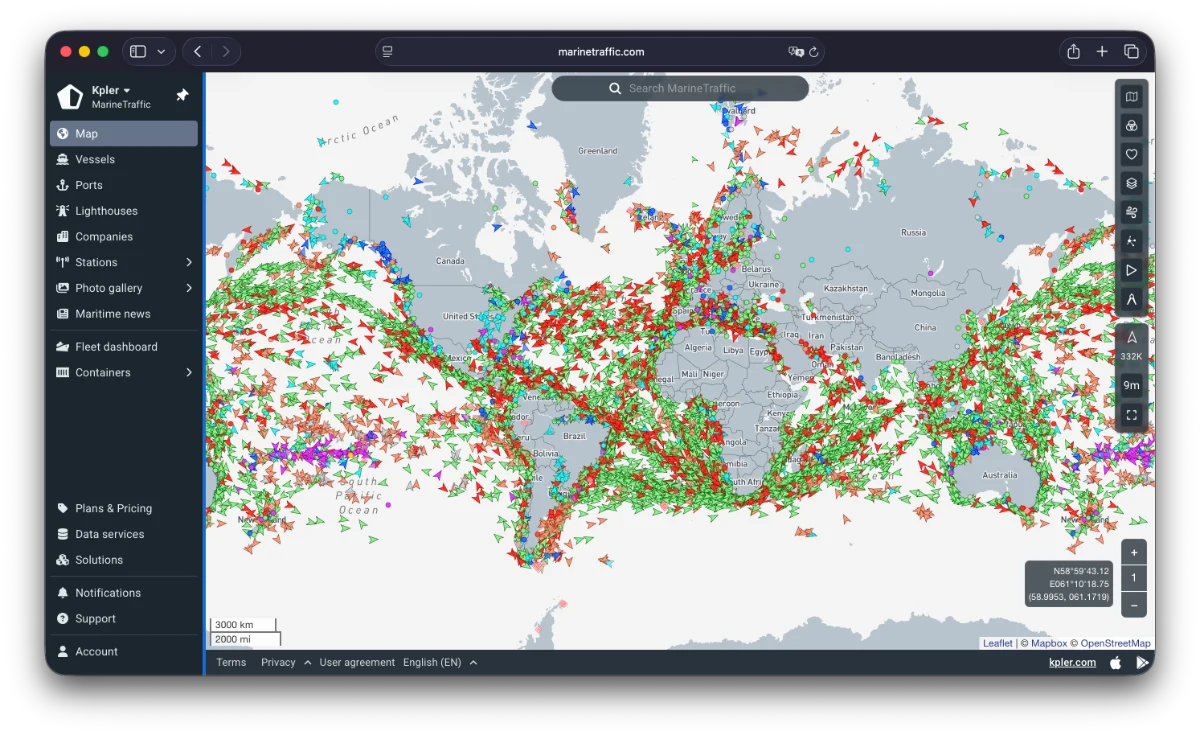Image resolution: width=1200 pixels, height=735 pixels.
Task: Click the vessel filters icon
Action: pos(1131,126)
